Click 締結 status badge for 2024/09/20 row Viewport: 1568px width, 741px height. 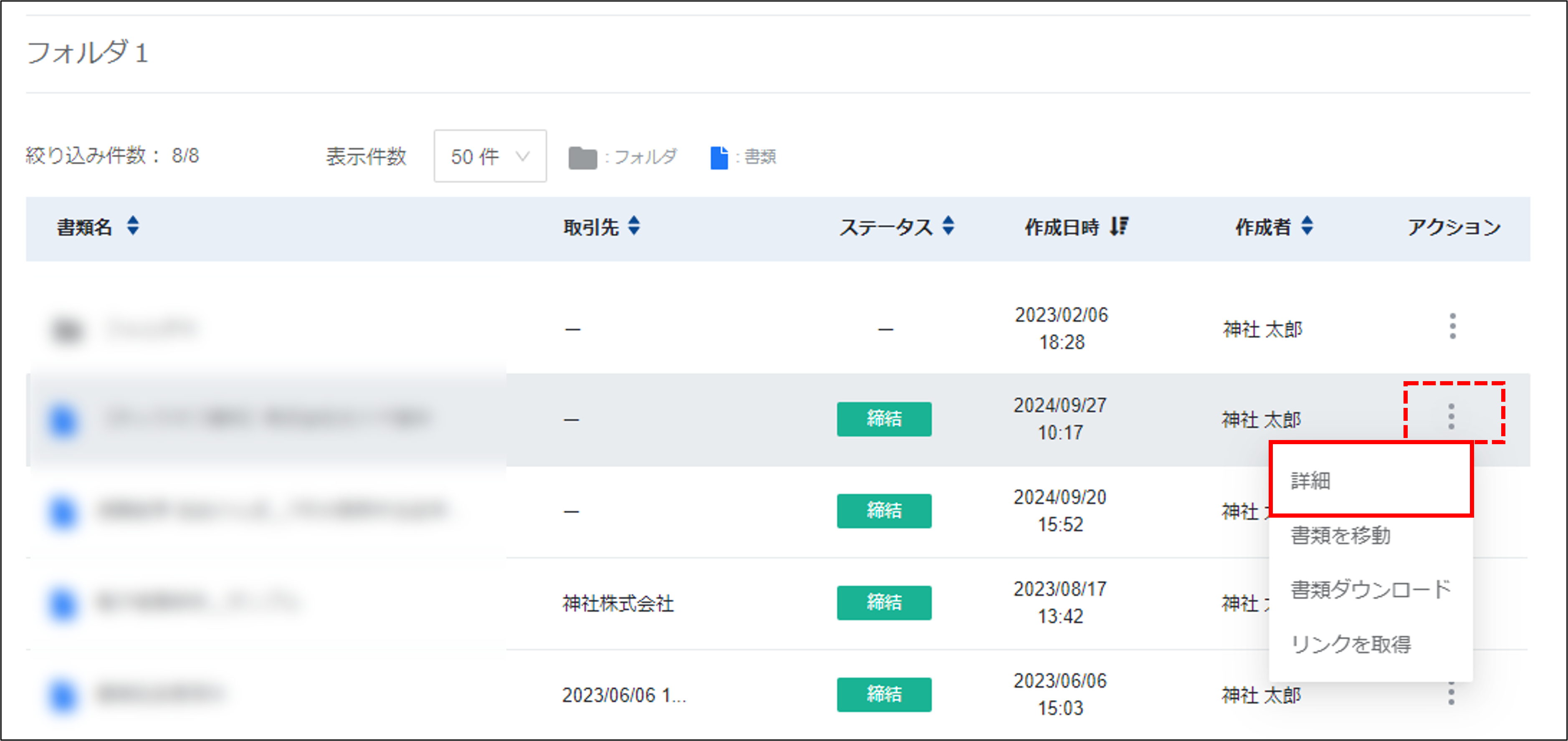pos(884,511)
